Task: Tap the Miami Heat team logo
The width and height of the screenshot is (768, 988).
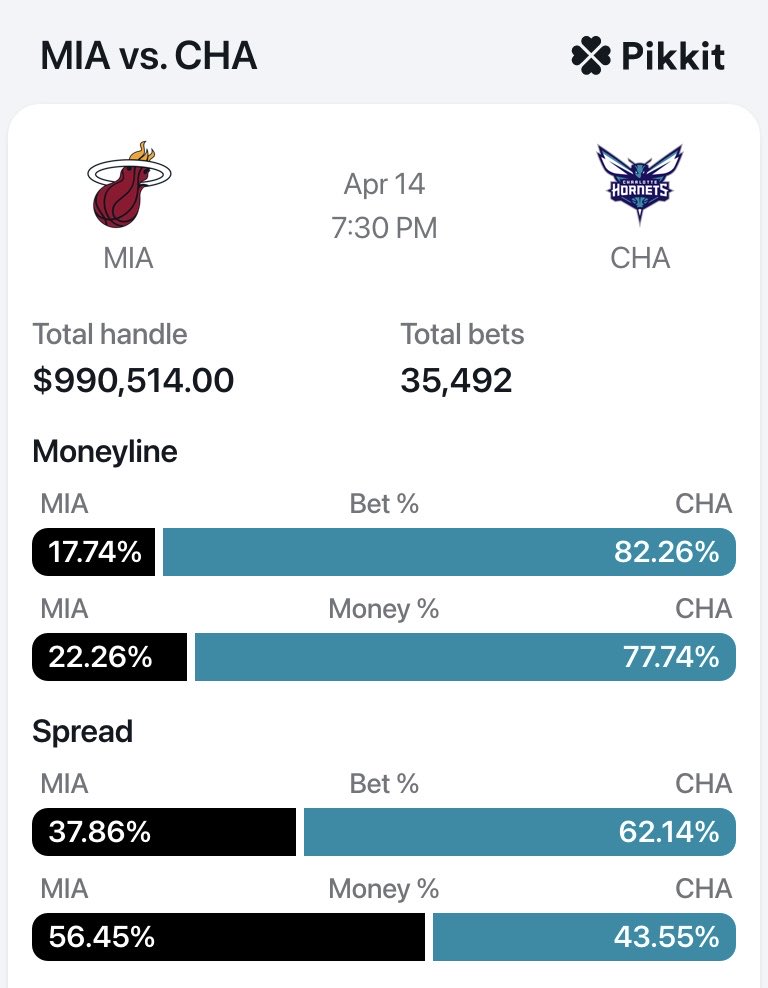Action: tap(128, 186)
